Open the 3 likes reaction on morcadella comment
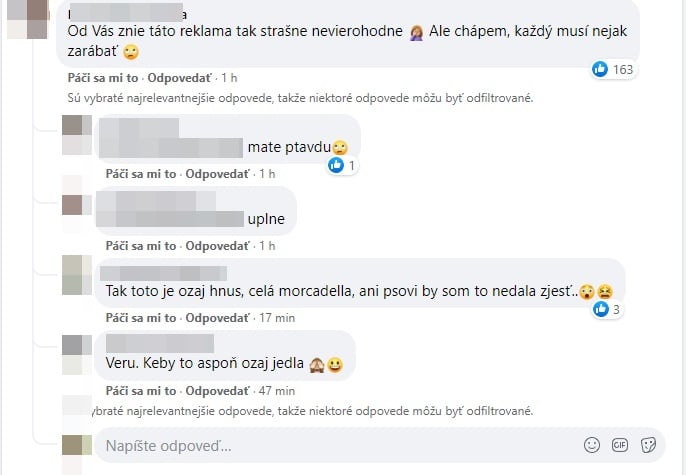This screenshot has width=686, height=475. tap(607, 310)
